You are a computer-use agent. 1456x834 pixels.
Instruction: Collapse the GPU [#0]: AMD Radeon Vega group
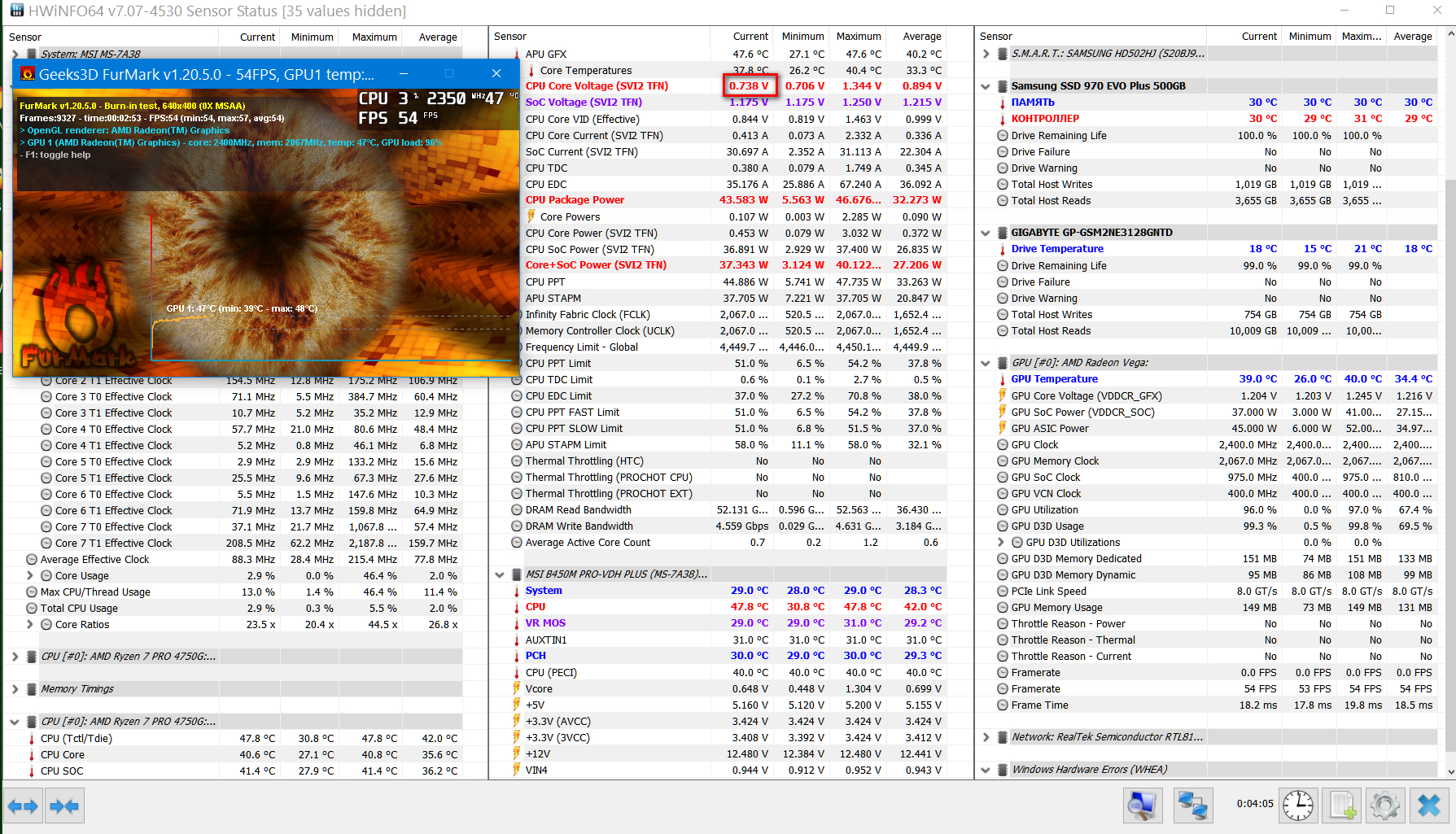(986, 363)
